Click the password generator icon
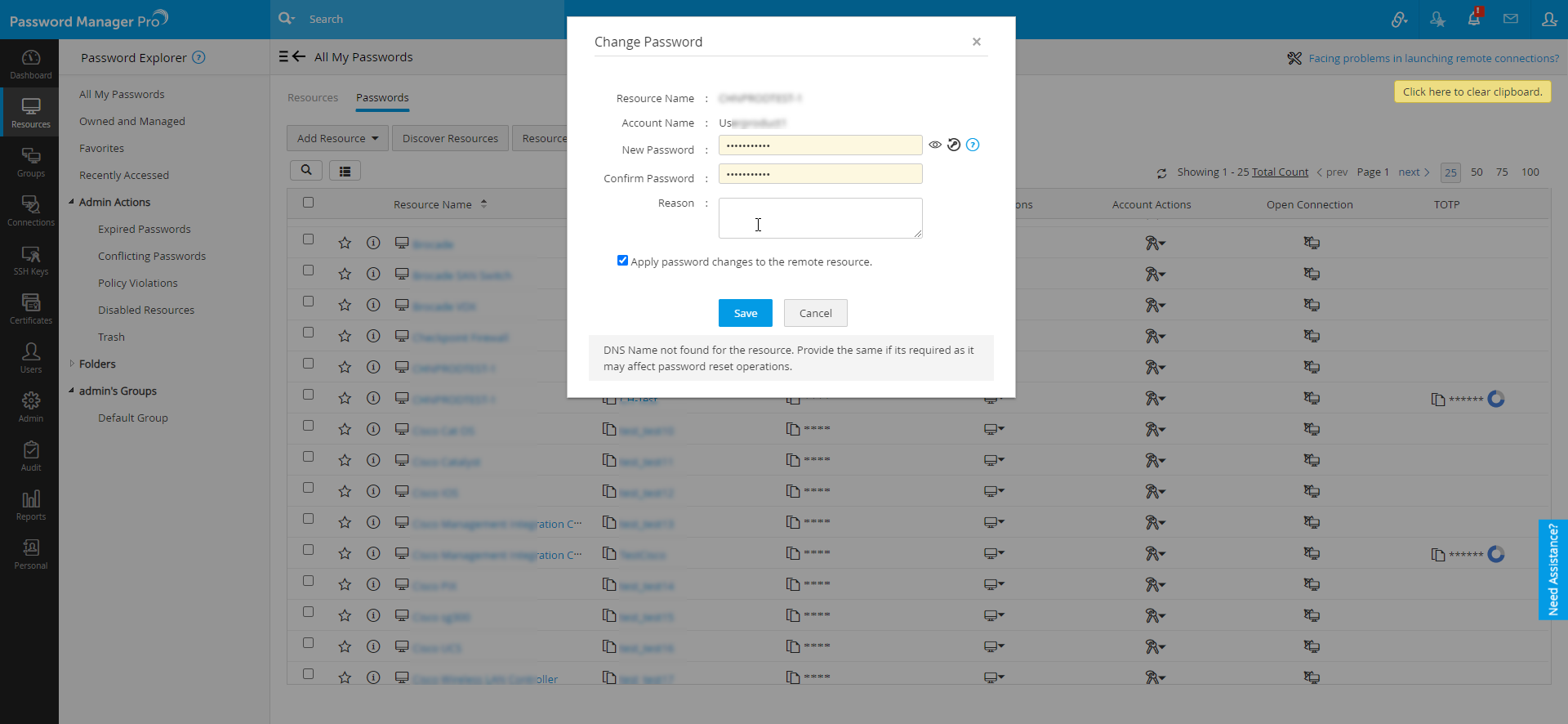This screenshot has height=724, width=1568. pos(954,145)
